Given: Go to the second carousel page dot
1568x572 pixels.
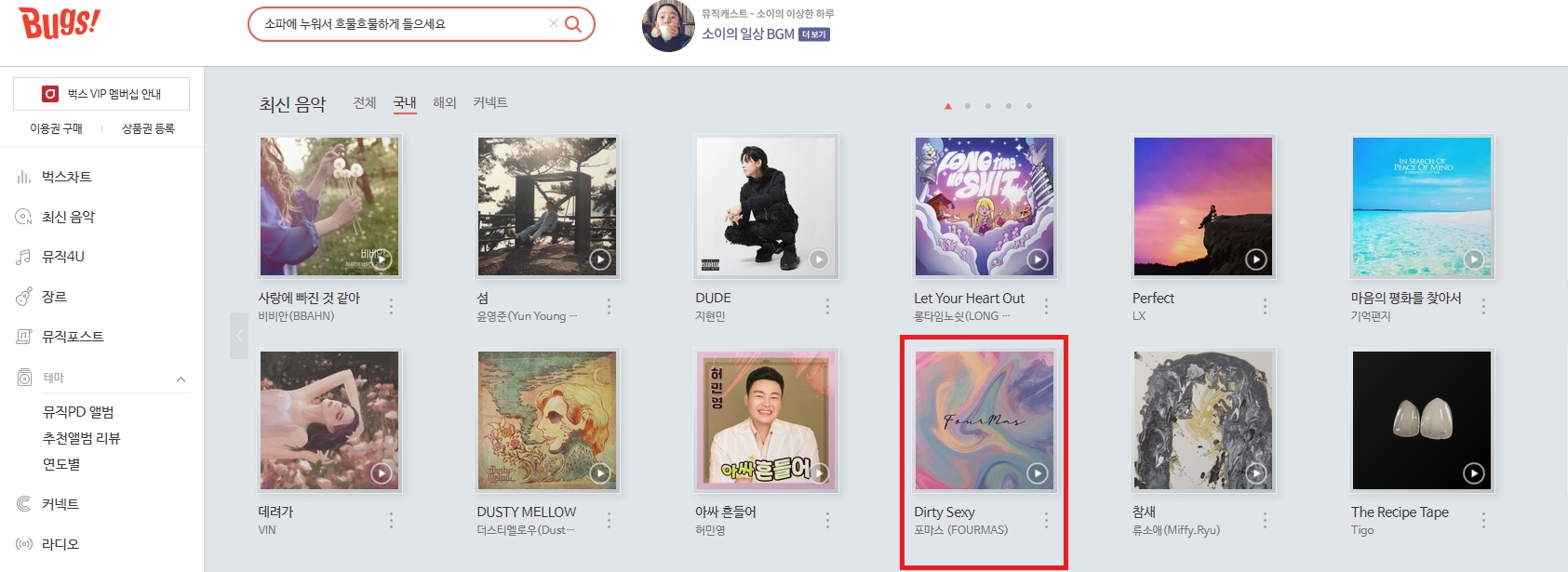Looking at the screenshot, I should click(x=968, y=106).
